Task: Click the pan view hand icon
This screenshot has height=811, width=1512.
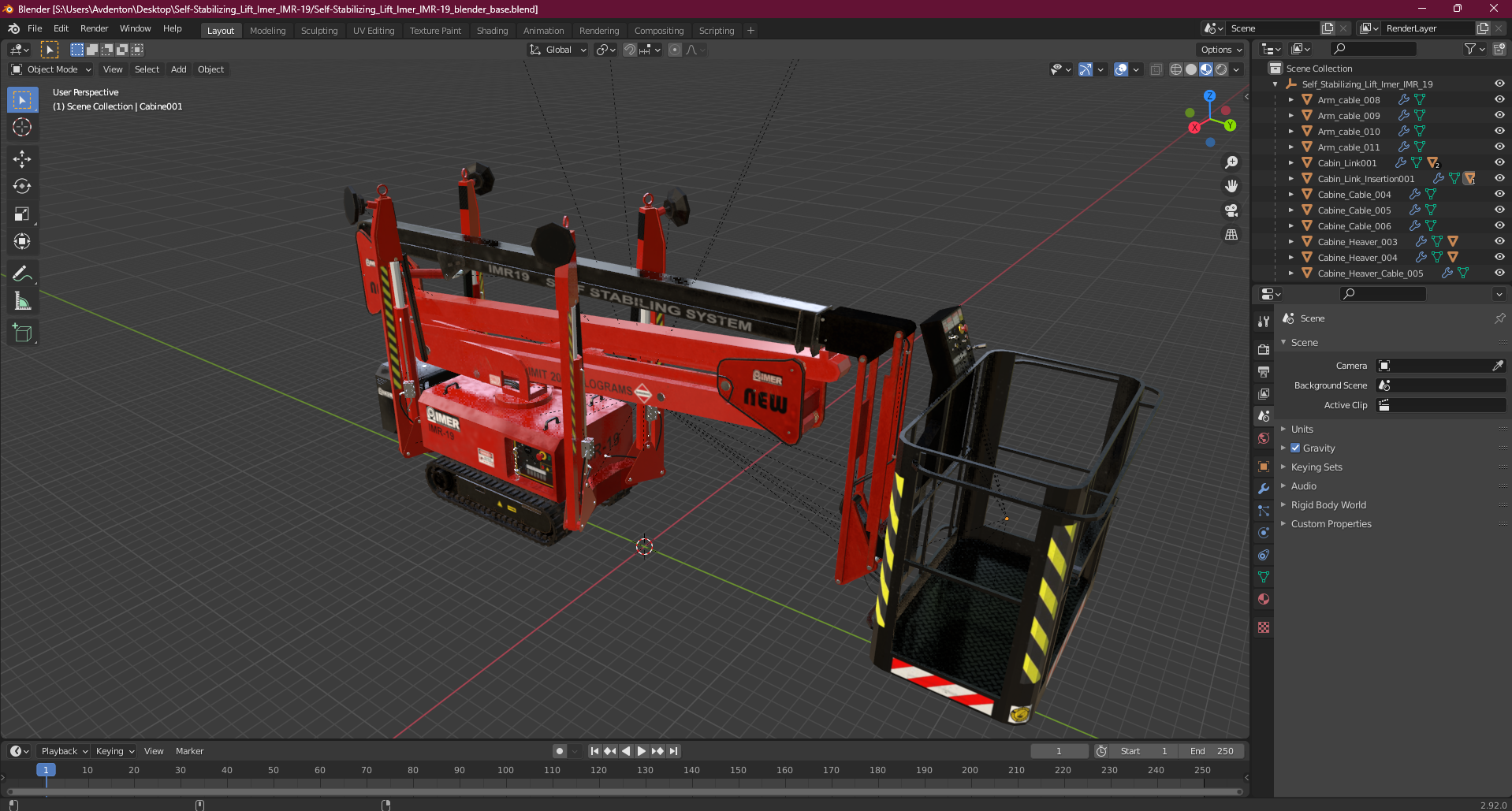Action: pyautogui.click(x=1231, y=187)
